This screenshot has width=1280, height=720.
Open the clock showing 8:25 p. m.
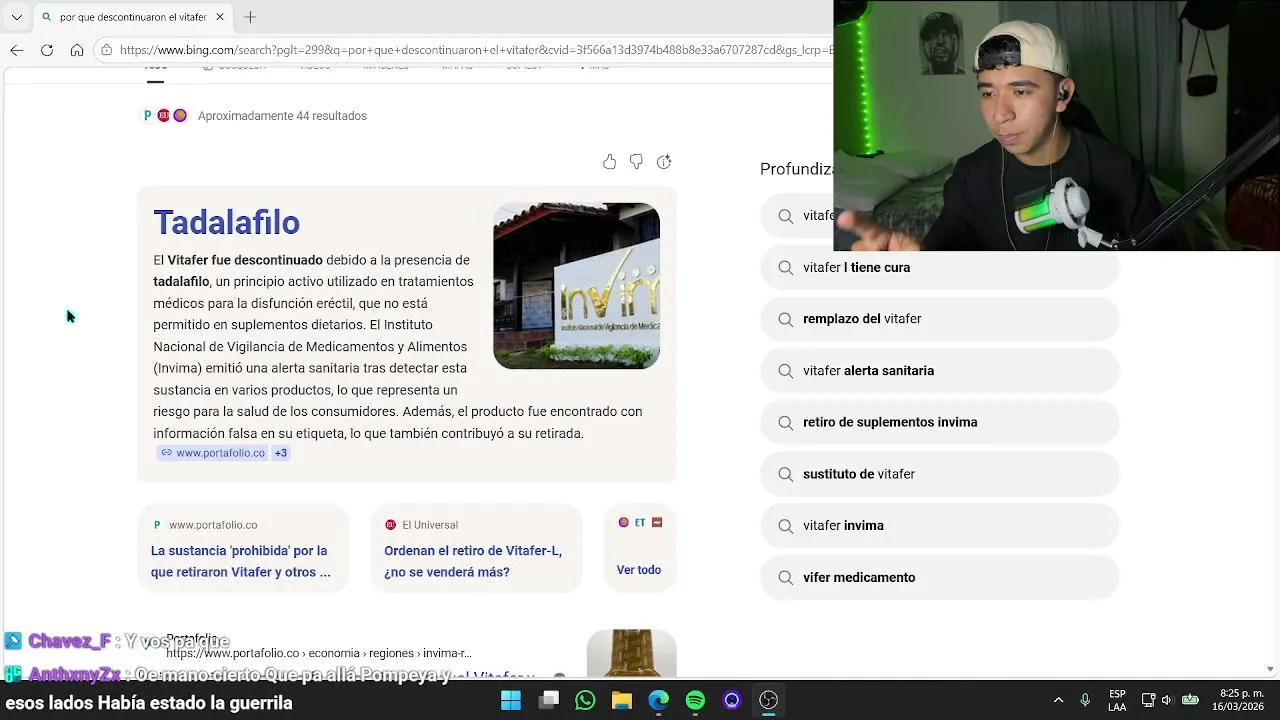pos(1238,700)
